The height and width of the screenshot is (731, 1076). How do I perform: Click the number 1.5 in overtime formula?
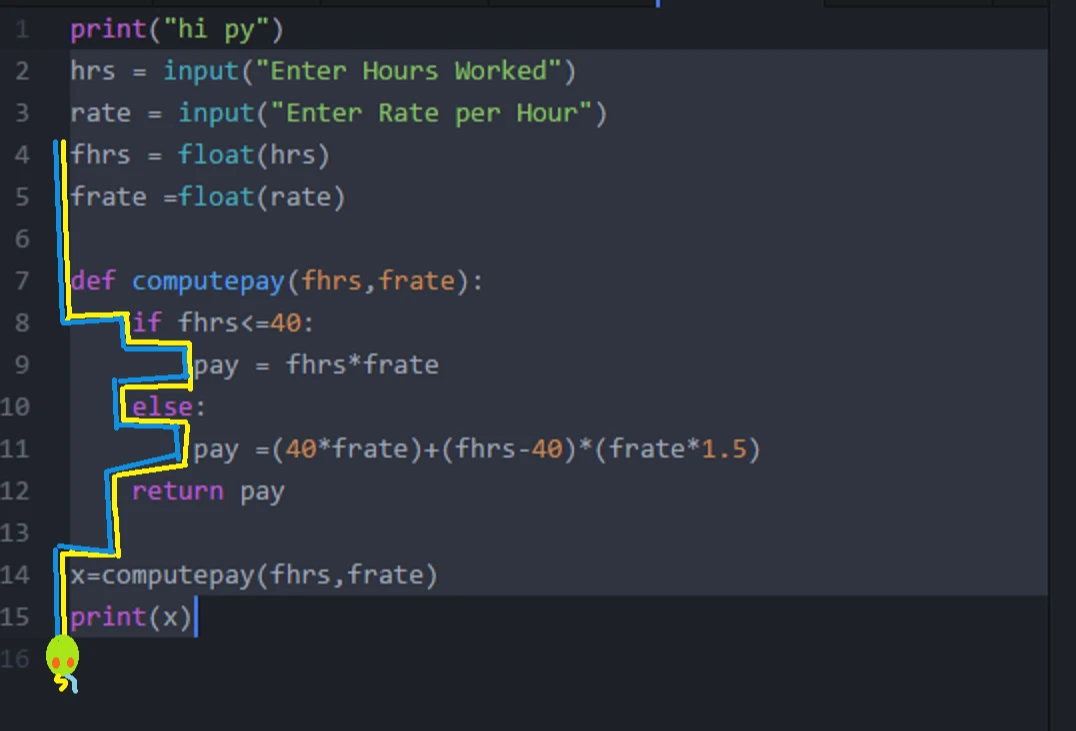[x=723, y=449]
